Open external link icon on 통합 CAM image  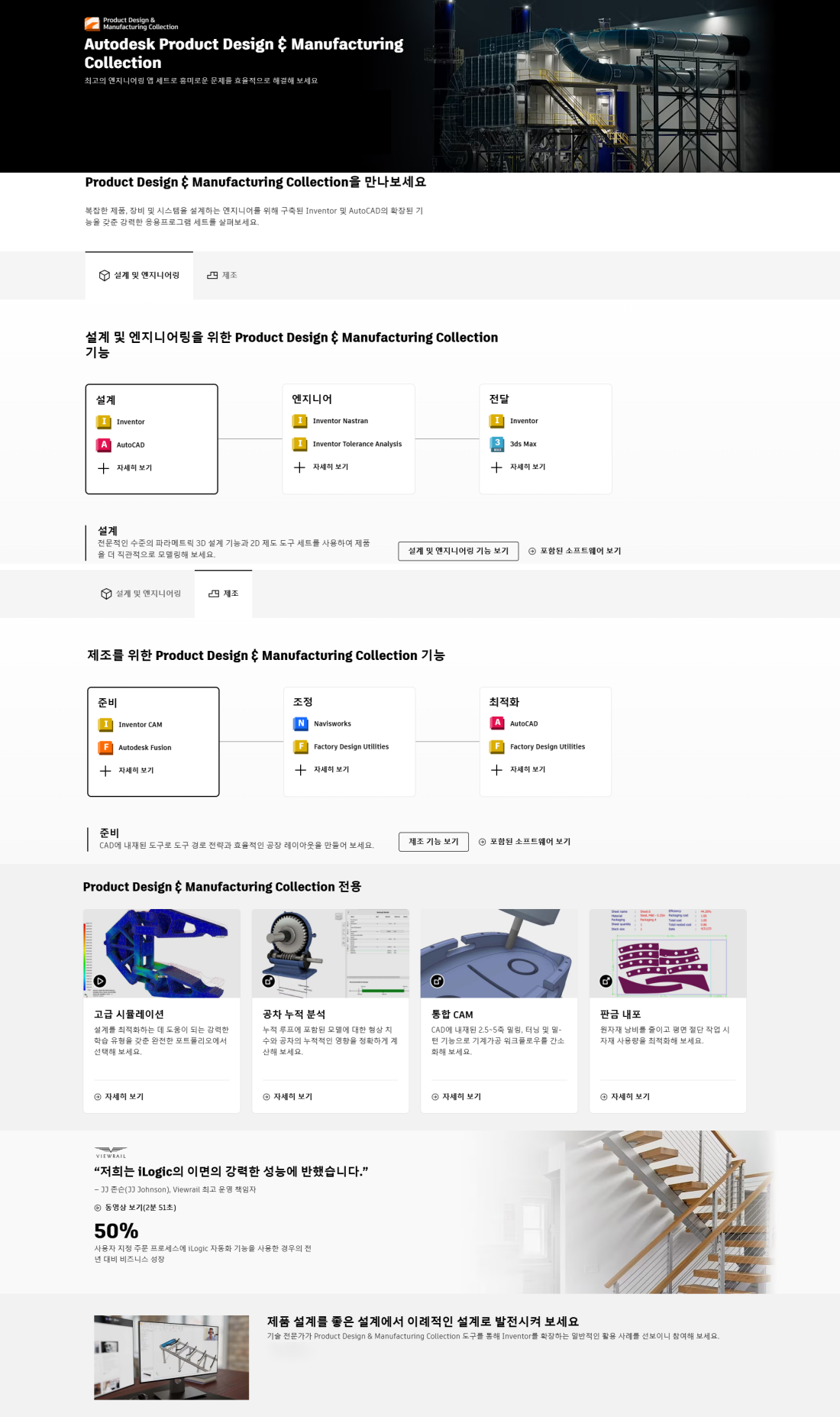click(x=438, y=981)
